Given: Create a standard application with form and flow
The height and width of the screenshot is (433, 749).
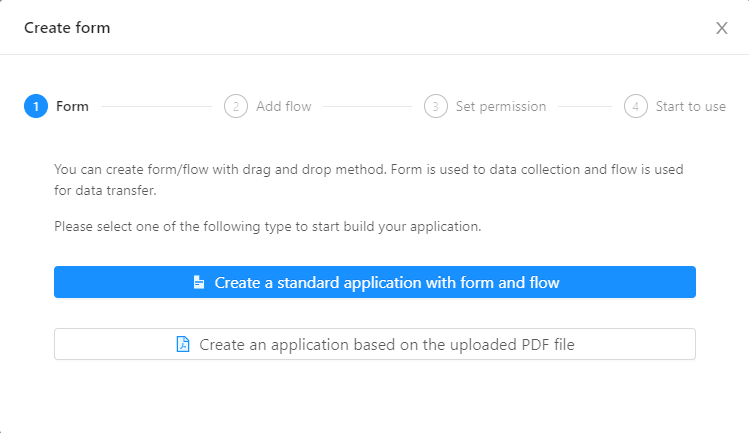Looking at the screenshot, I should [374, 282].
